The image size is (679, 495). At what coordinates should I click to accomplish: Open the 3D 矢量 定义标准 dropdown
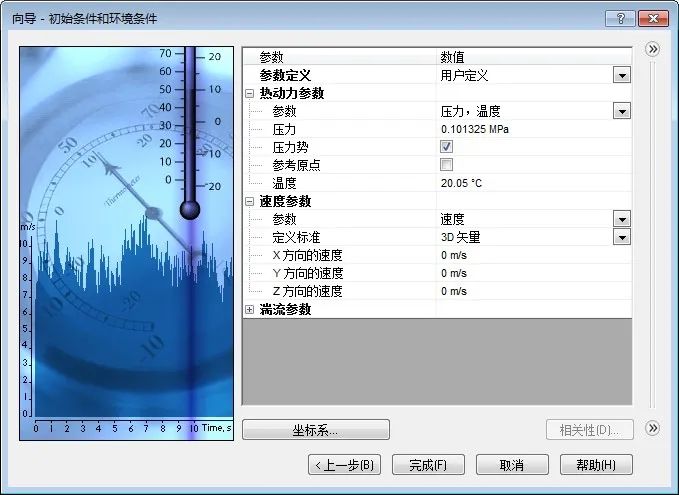click(x=622, y=237)
